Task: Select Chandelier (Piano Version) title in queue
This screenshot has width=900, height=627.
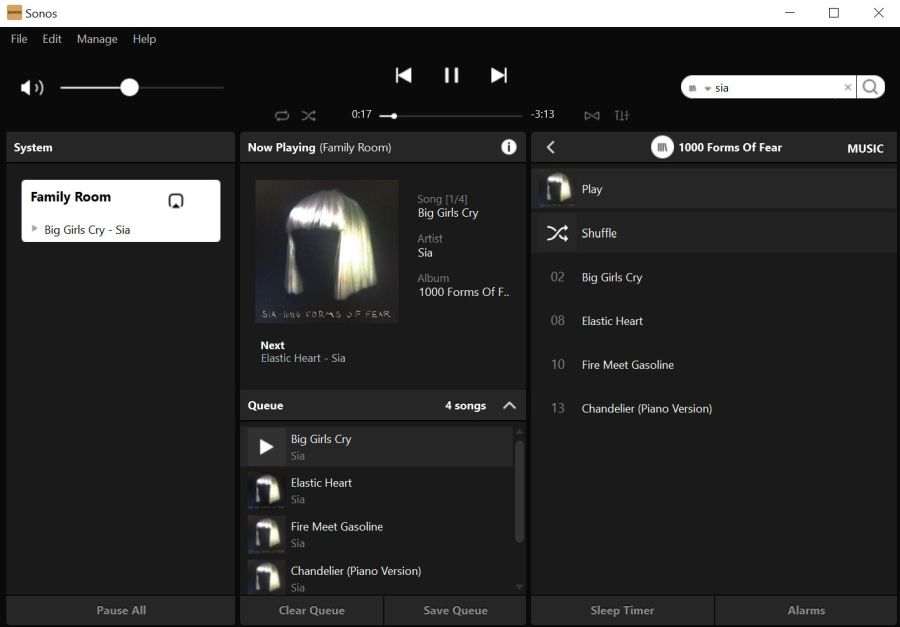Action: [356, 571]
